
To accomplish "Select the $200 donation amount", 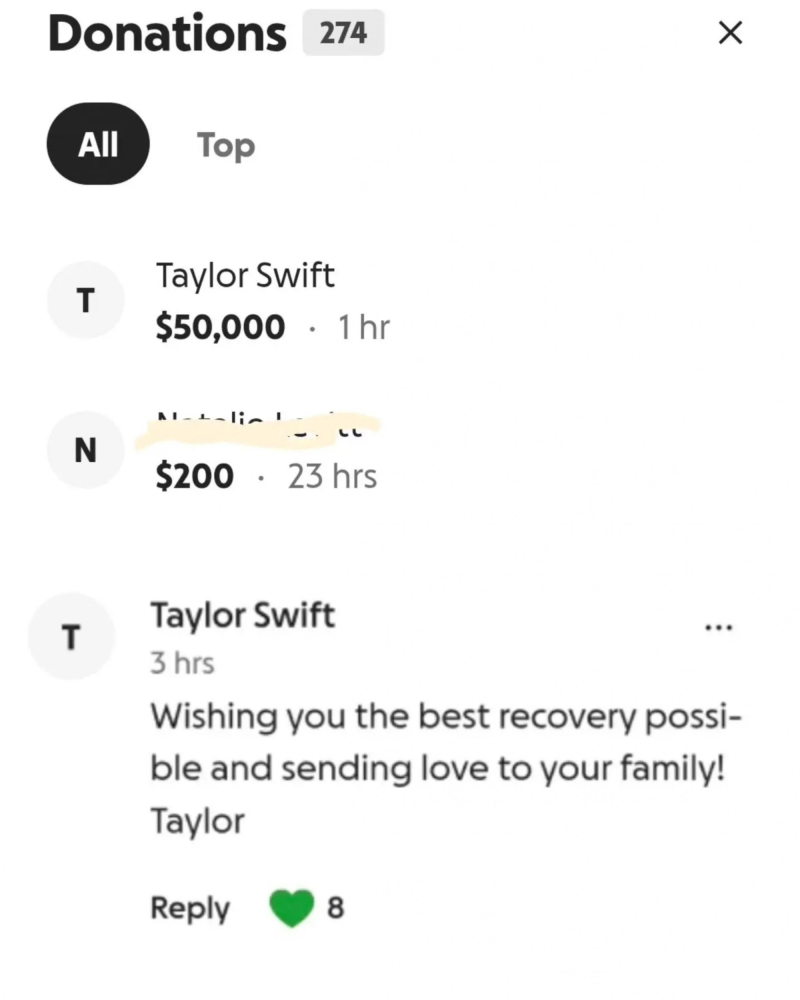I will tap(195, 476).
